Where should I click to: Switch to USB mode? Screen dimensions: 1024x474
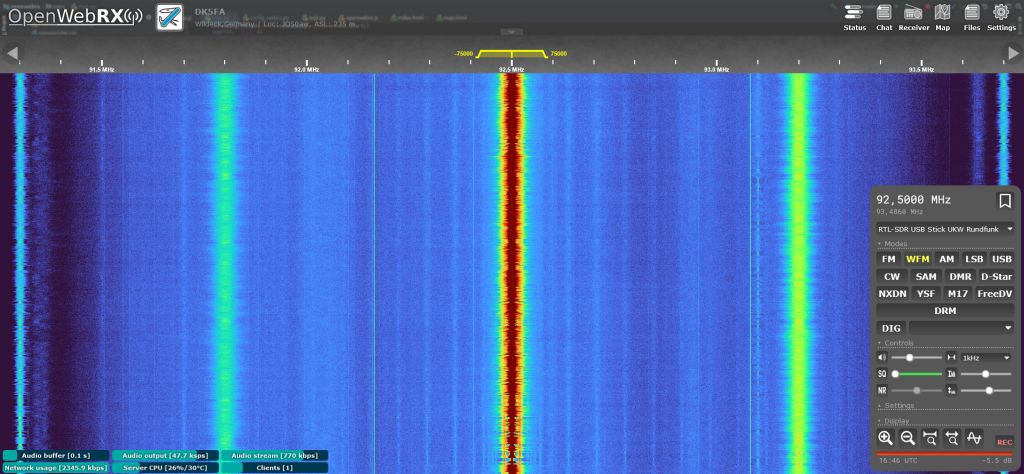click(x=1001, y=259)
